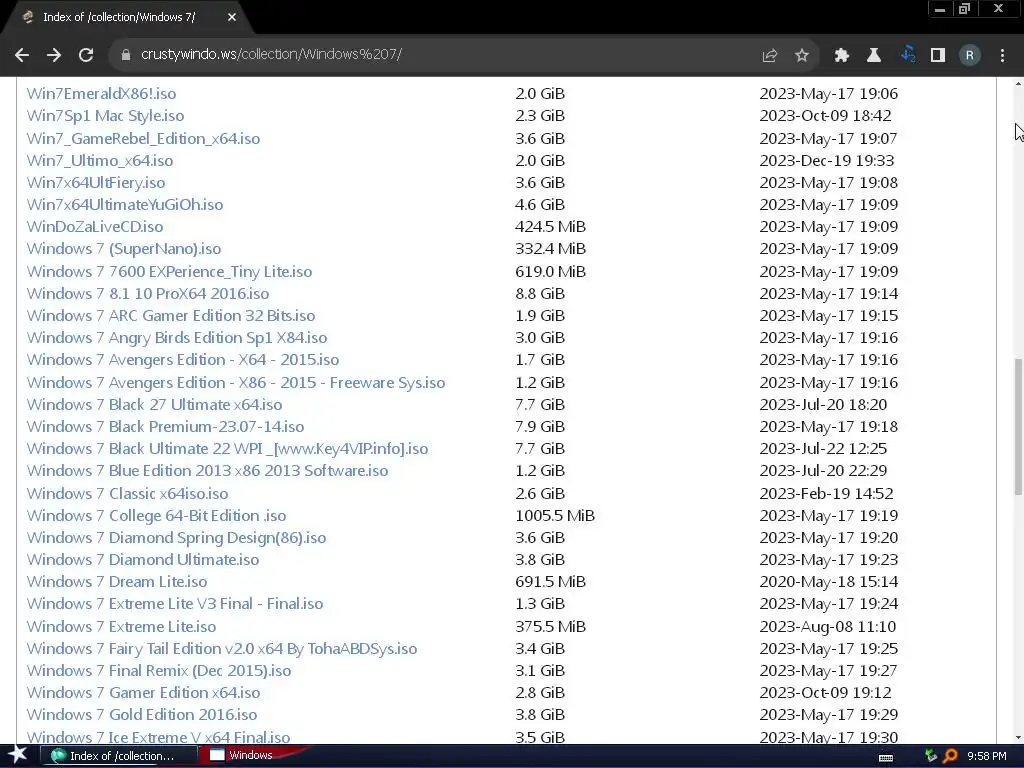1024x768 pixels.
Task: Click Windows 7 Dream Lite.iso
Action: 117,582
